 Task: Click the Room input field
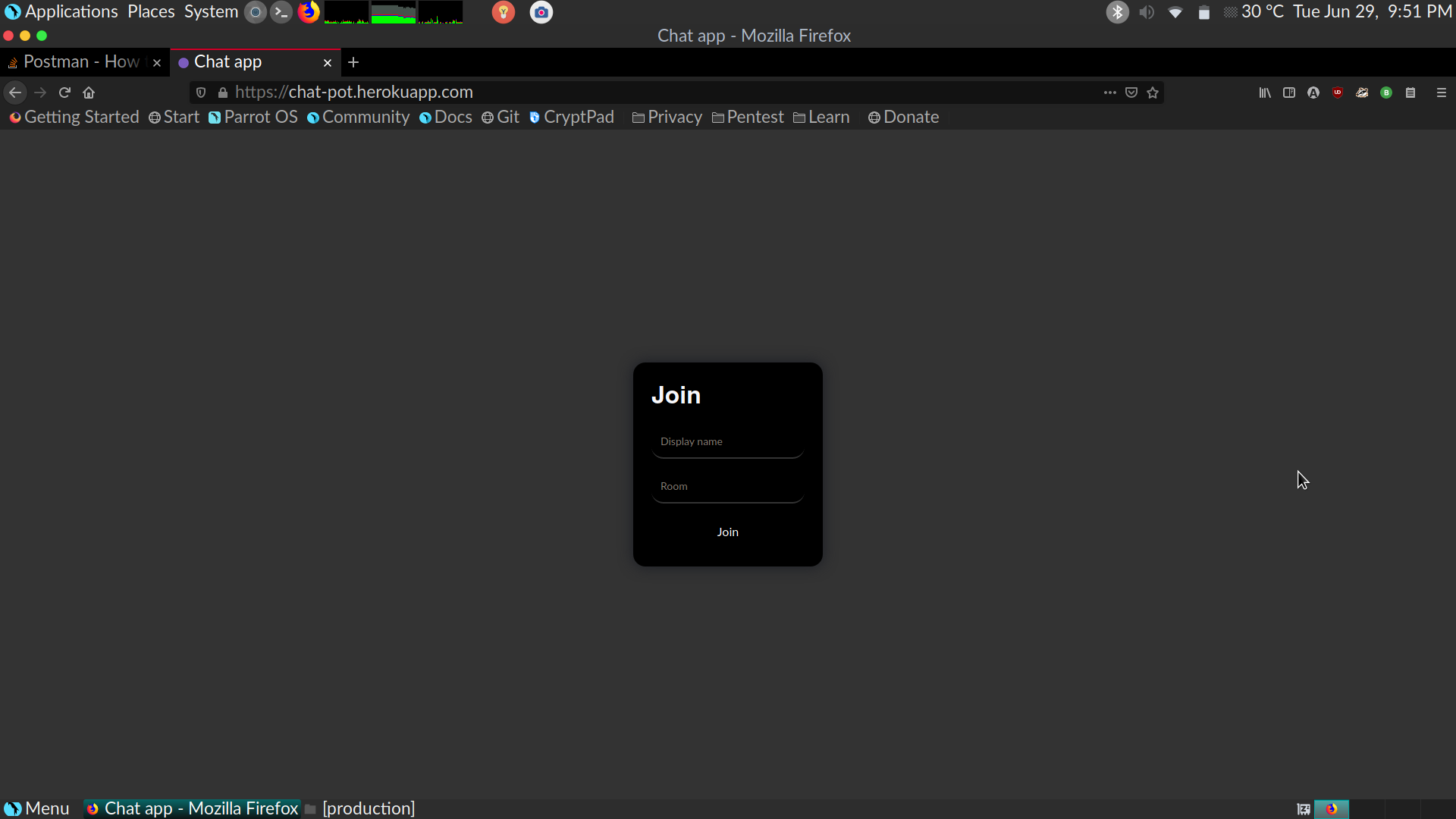click(728, 486)
